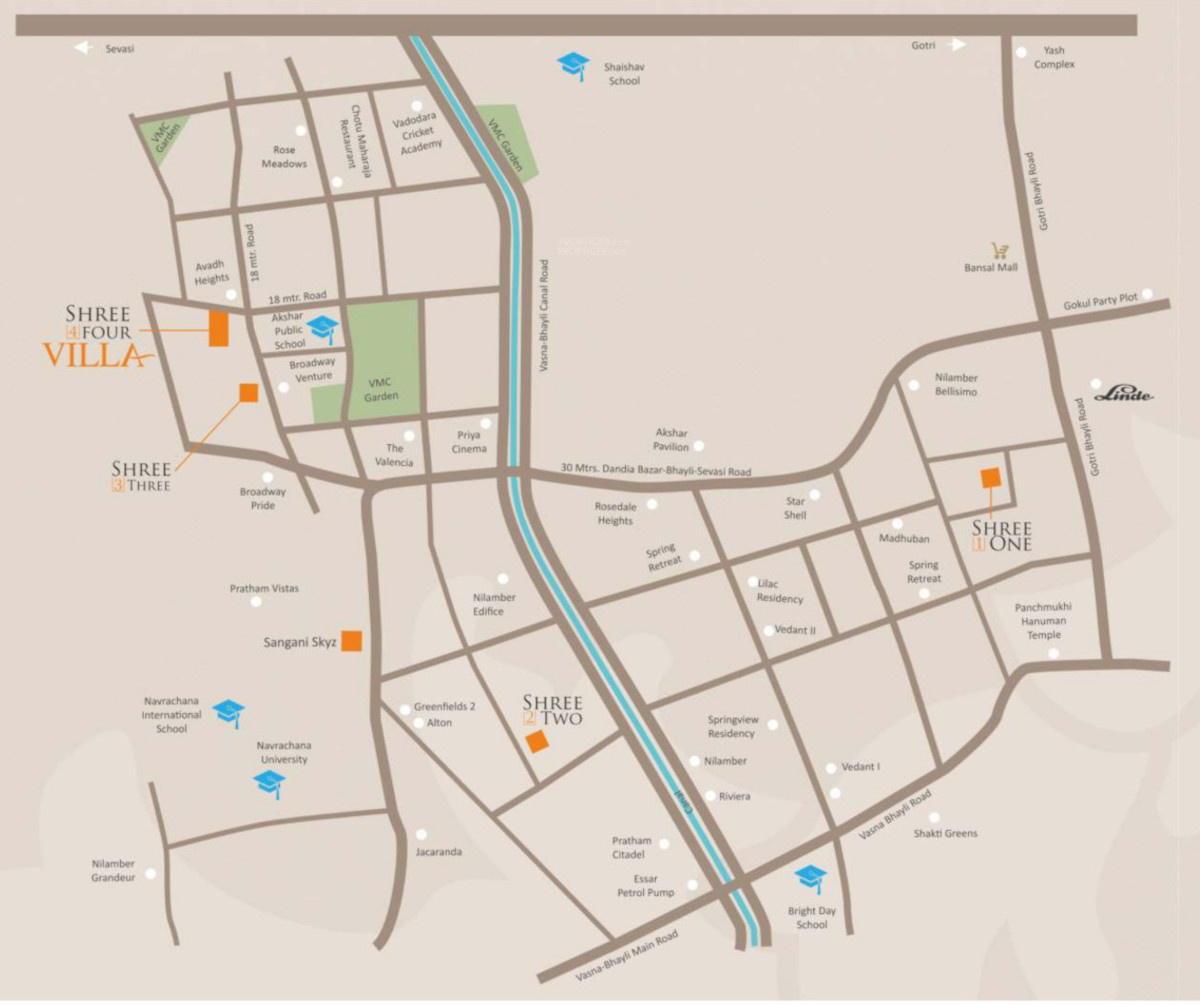
Task: Click the Bright Day School cap icon
Action: pyautogui.click(x=810, y=878)
